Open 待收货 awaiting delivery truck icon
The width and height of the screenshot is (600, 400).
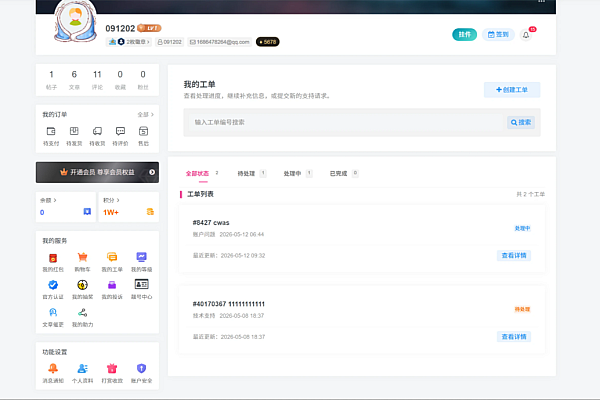97,132
